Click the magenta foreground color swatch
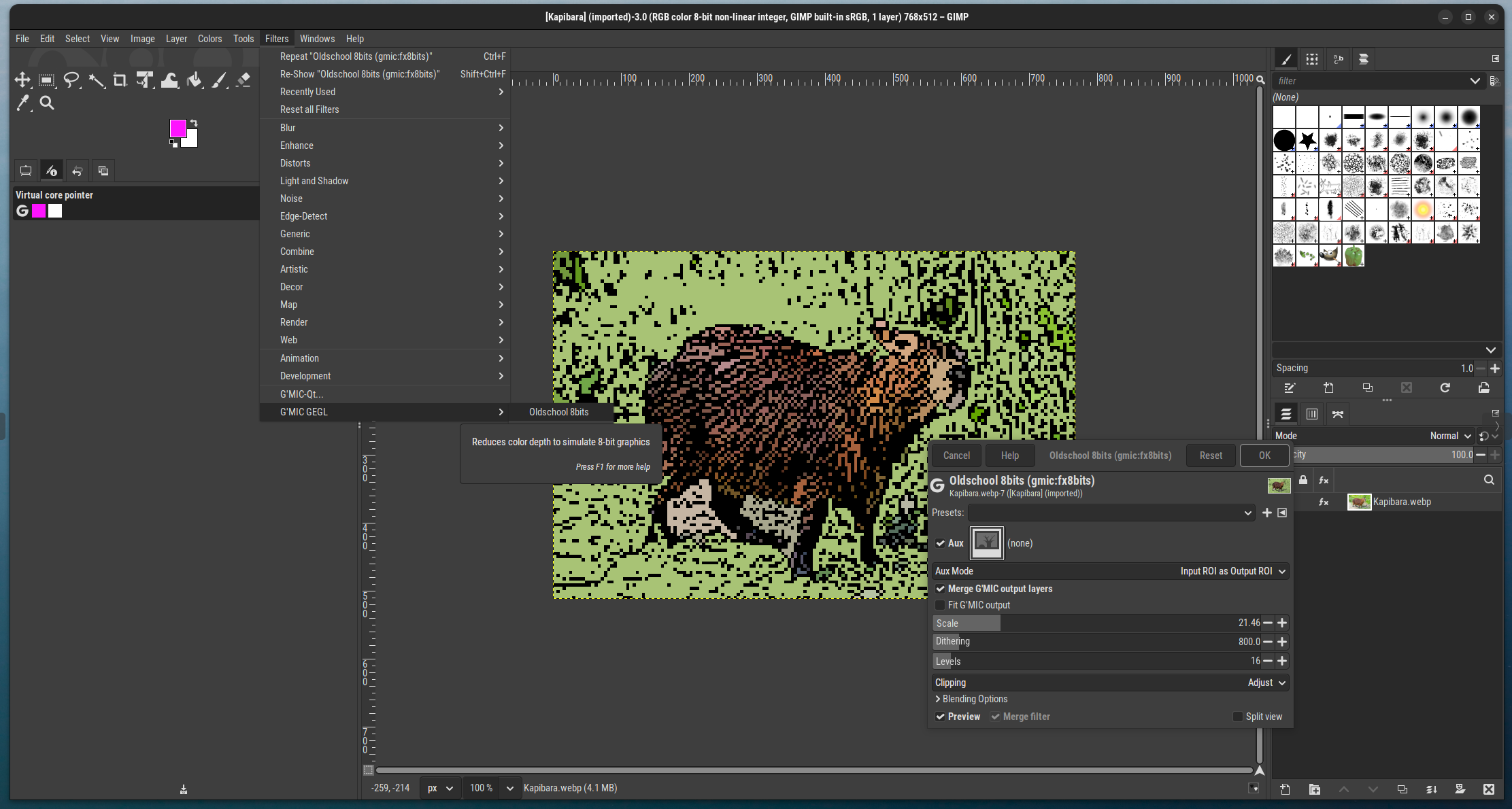Image resolution: width=1512 pixels, height=809 pixels. [x=178, y=128]
